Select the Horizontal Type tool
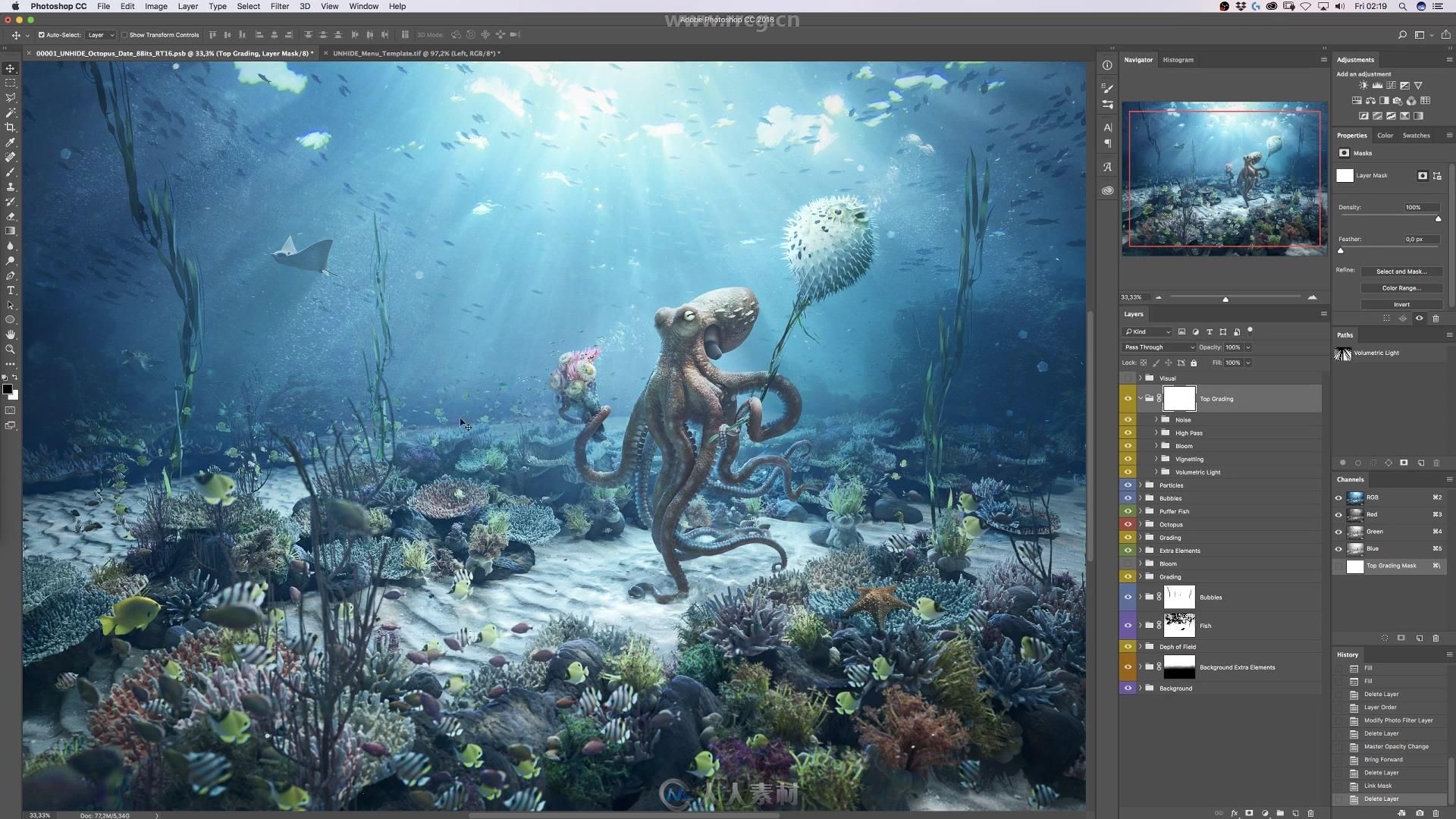 pyautogui.click(x=11, y=290)
